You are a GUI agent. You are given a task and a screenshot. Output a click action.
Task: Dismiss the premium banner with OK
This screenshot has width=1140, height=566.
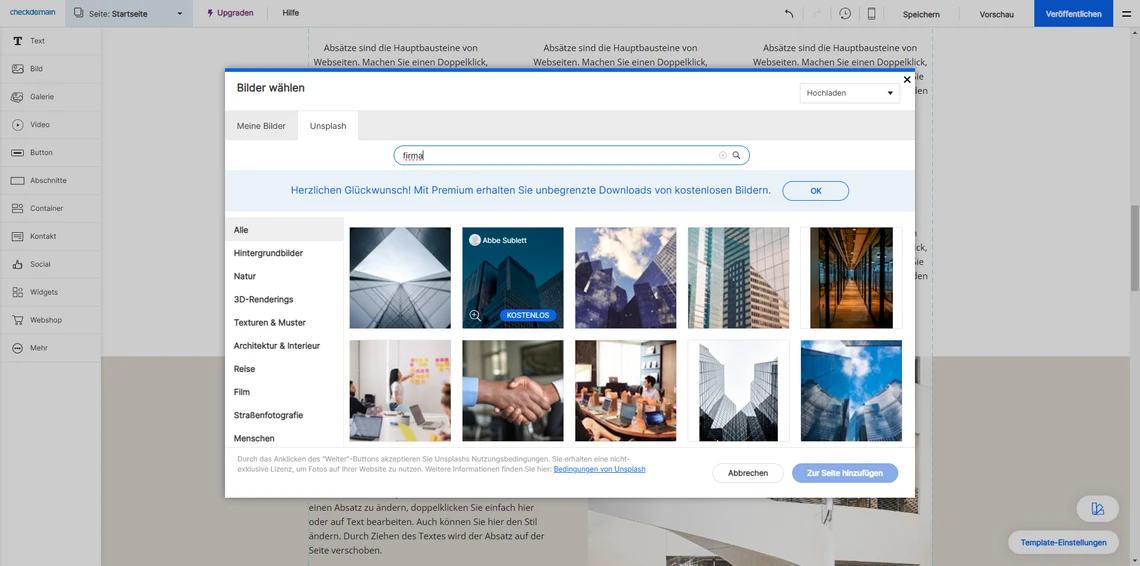tap(816, 191)
